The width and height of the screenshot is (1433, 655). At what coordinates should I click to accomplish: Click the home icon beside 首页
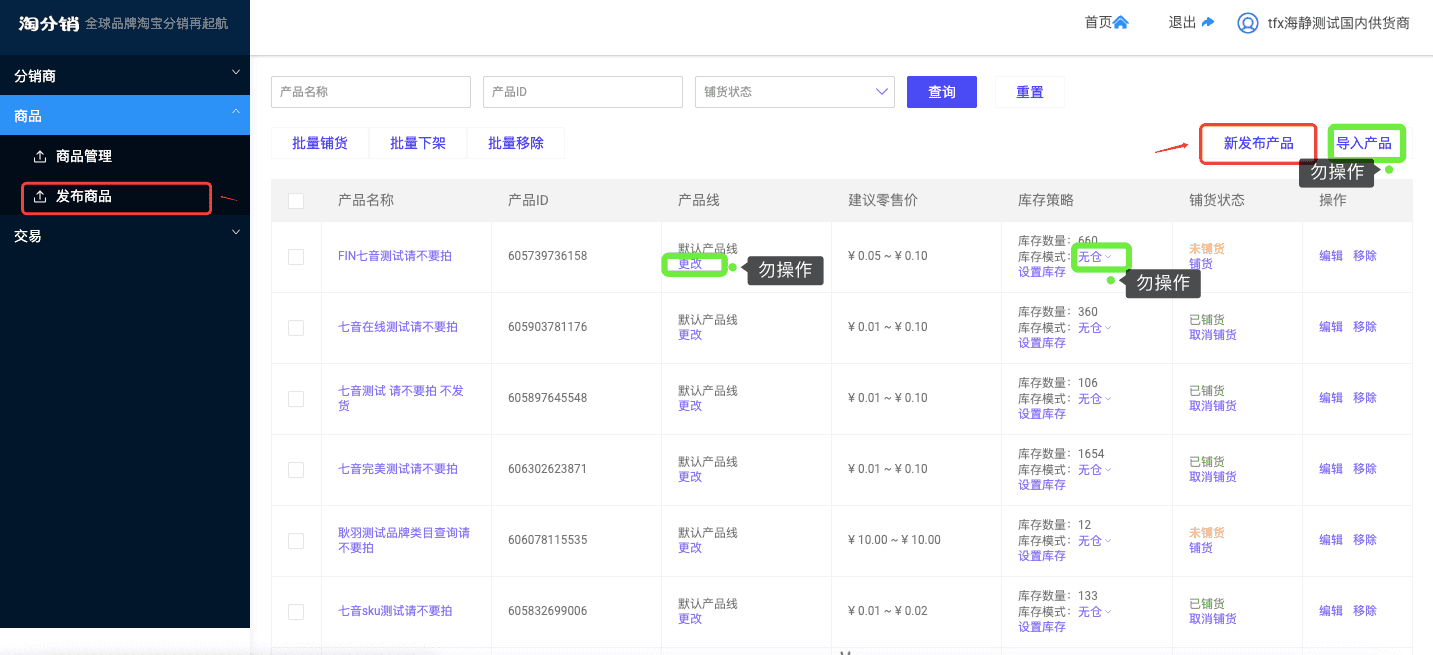1121,23
